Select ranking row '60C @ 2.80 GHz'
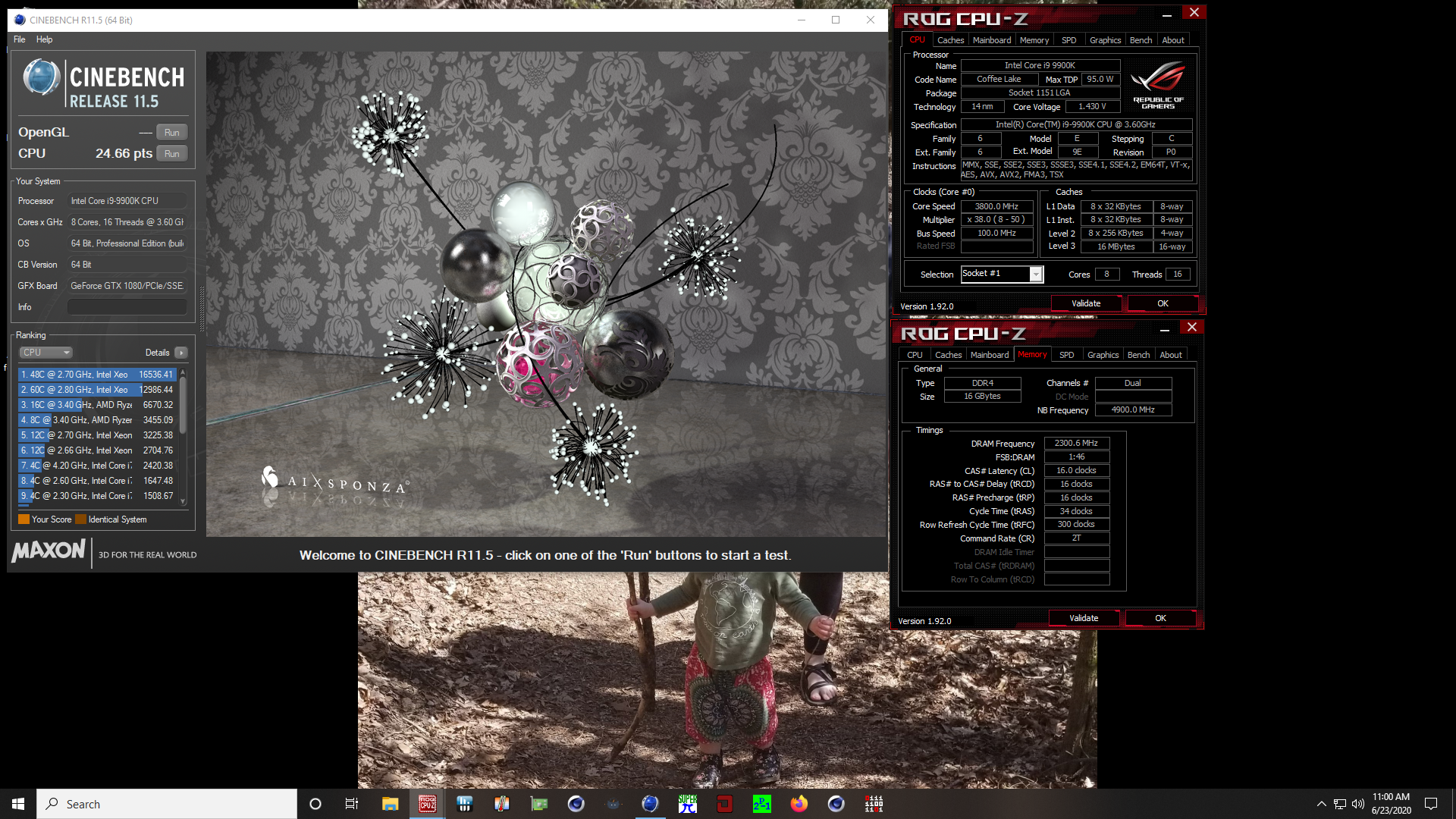Screen dimensions: 1456x819 point(97,390)
